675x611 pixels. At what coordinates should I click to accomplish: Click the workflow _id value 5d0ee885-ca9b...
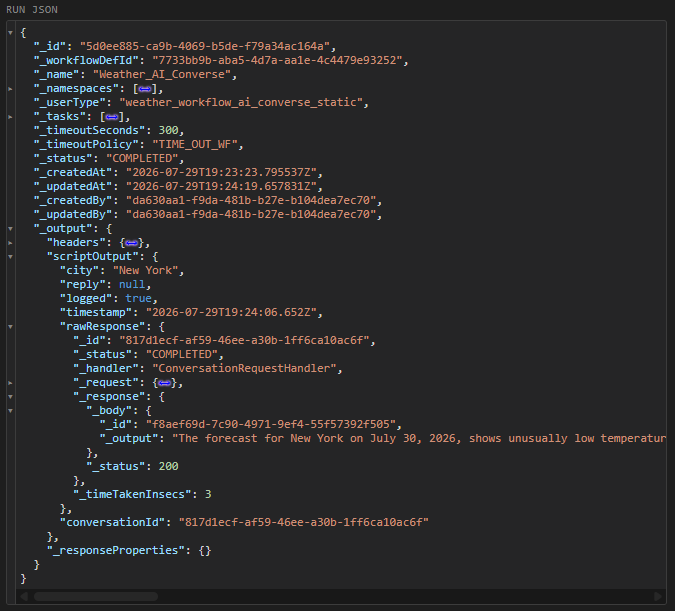click(205, 46)
